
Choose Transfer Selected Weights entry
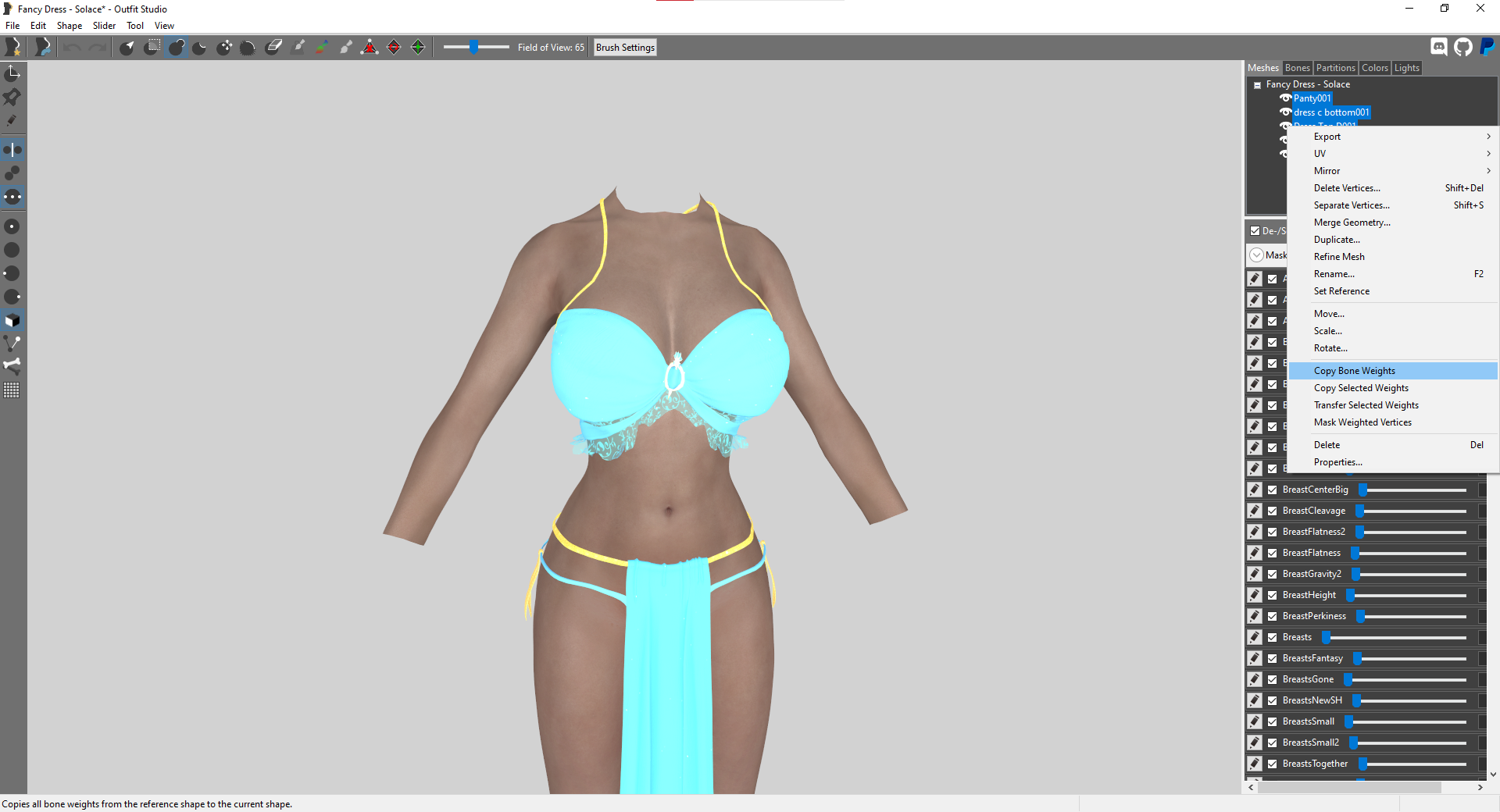pos(1393,405)
